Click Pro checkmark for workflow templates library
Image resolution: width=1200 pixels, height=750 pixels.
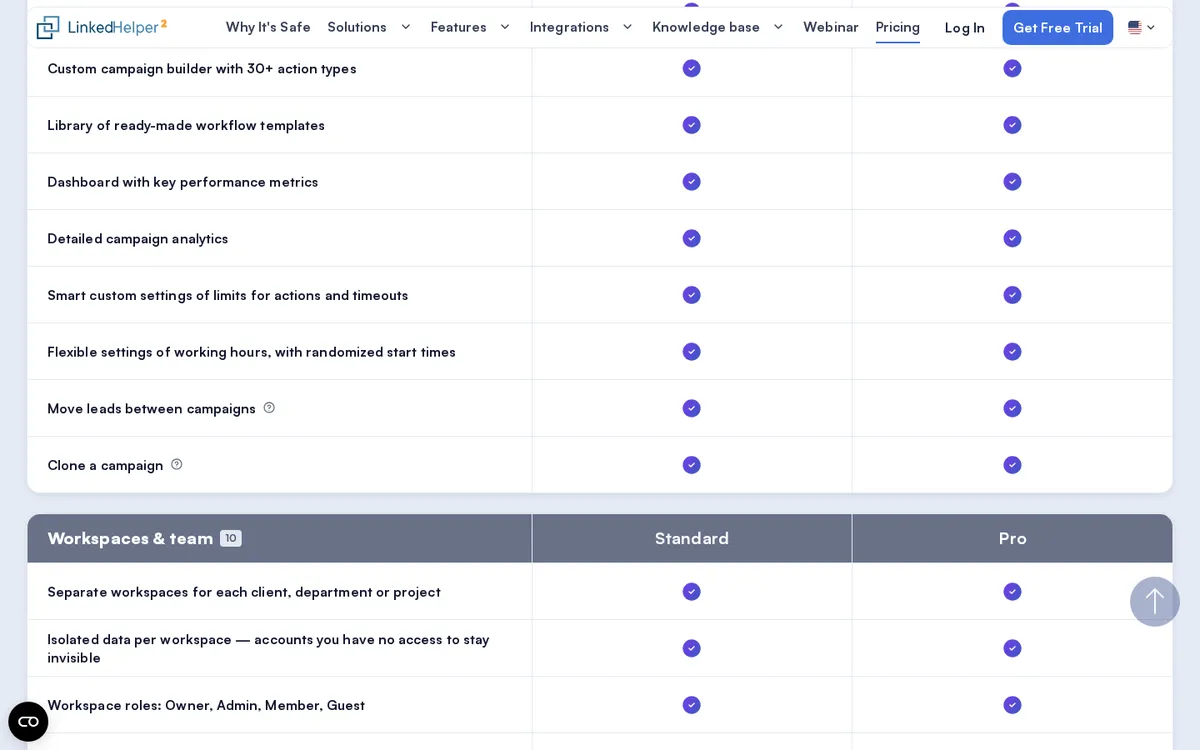1012,125
